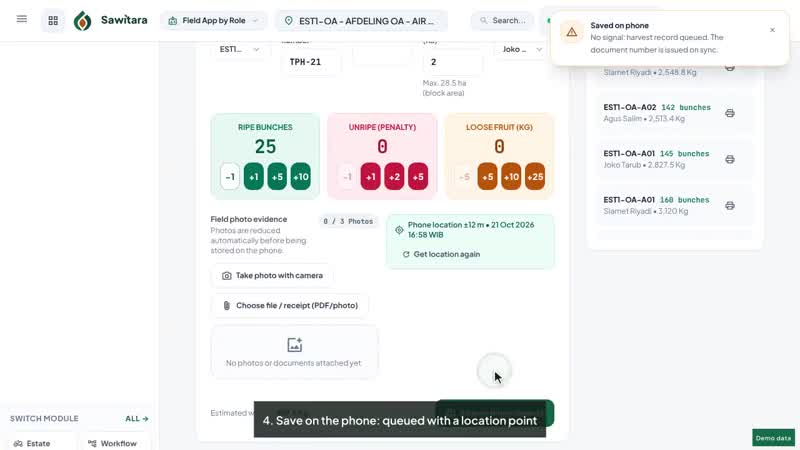This screenshot has width=800, height=450.
Task: Add 5 kg of loose fruit
Action: coord(487,177)
